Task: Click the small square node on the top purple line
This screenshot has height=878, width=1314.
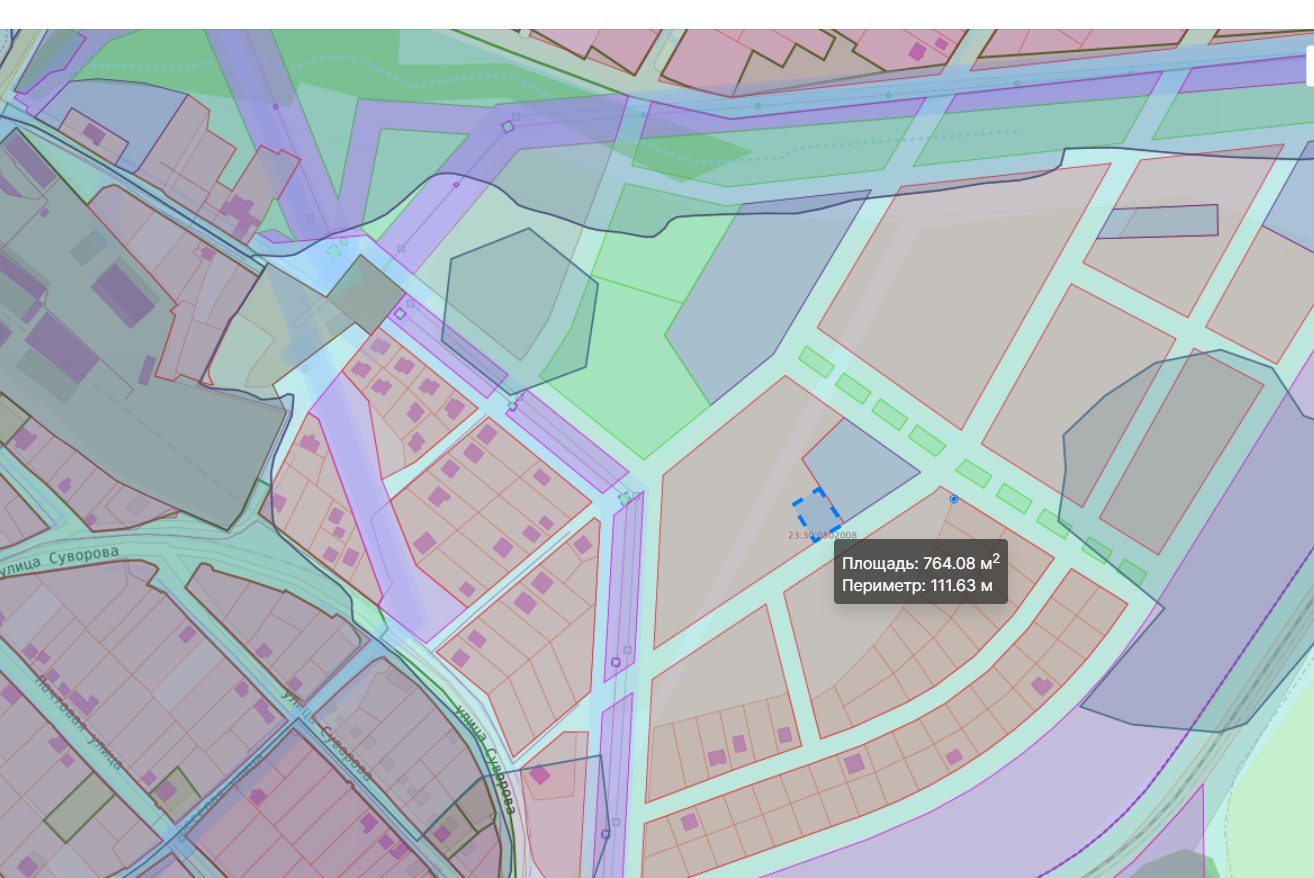Action: click(508, 126)
